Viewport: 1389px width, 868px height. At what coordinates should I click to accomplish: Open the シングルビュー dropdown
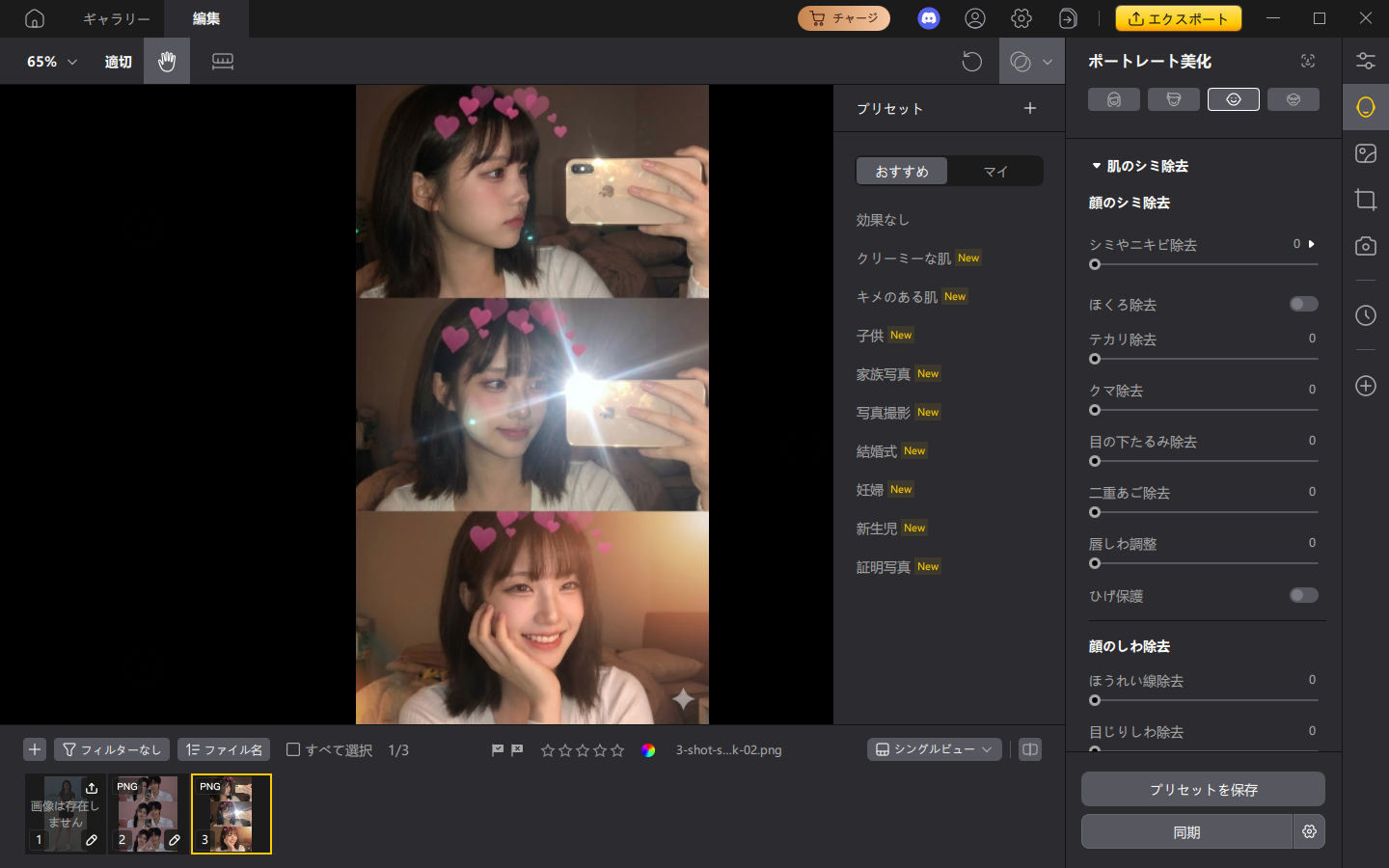[x=934, y=749]
